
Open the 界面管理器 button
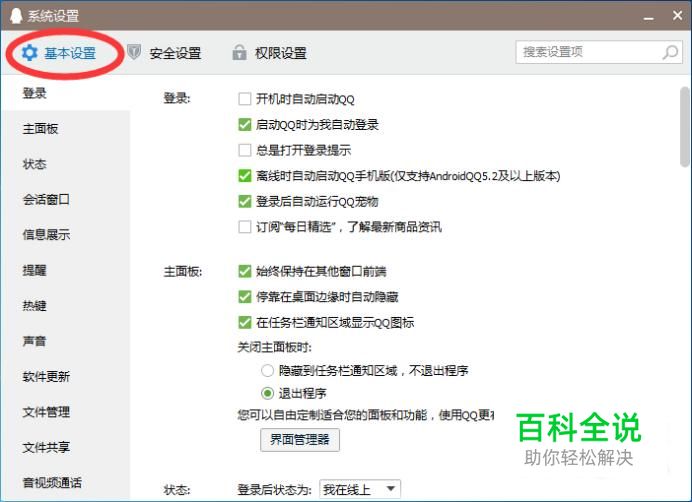click(x=300, y=440)
